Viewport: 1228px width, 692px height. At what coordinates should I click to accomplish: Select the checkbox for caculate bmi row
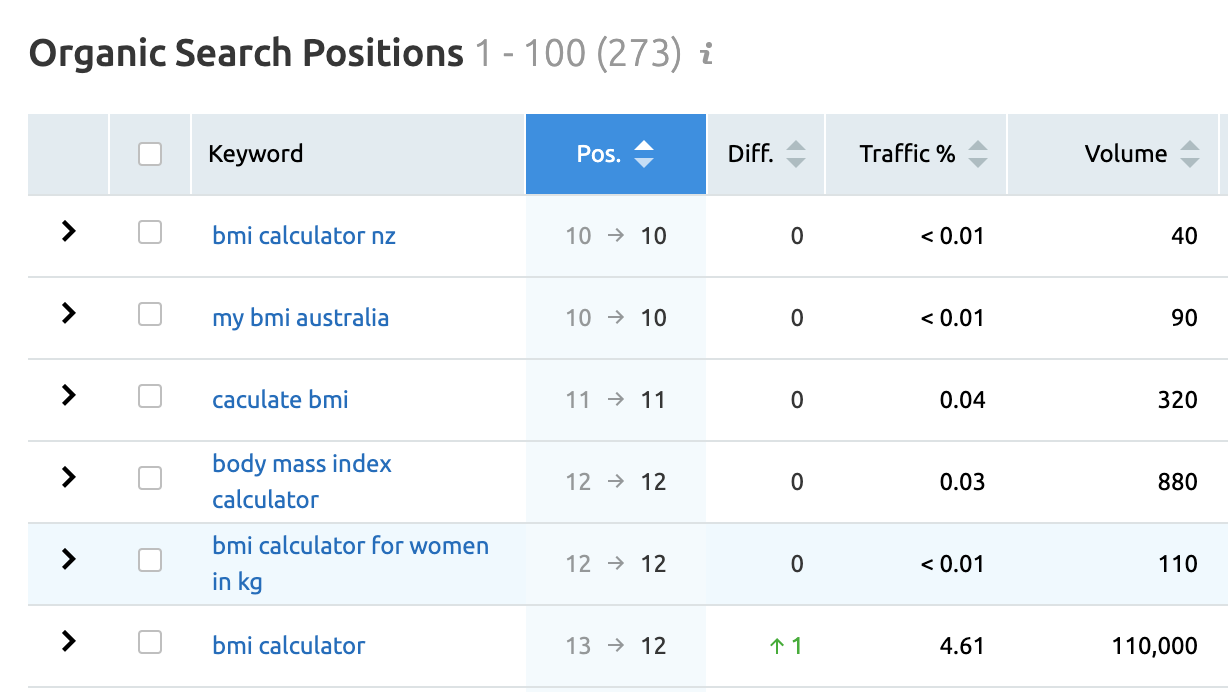(150, 397)
